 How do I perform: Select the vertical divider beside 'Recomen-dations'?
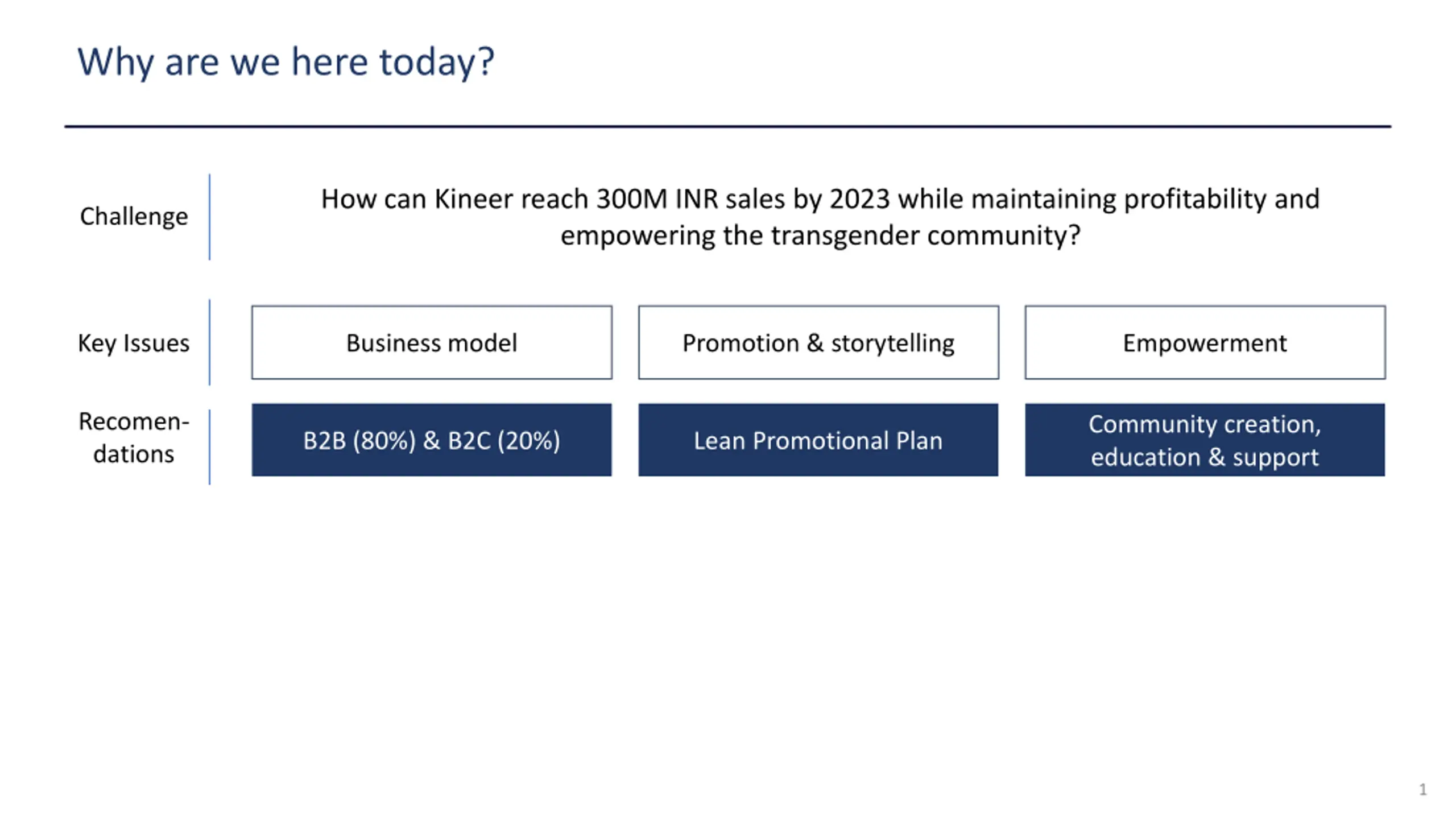pos(210,447)
